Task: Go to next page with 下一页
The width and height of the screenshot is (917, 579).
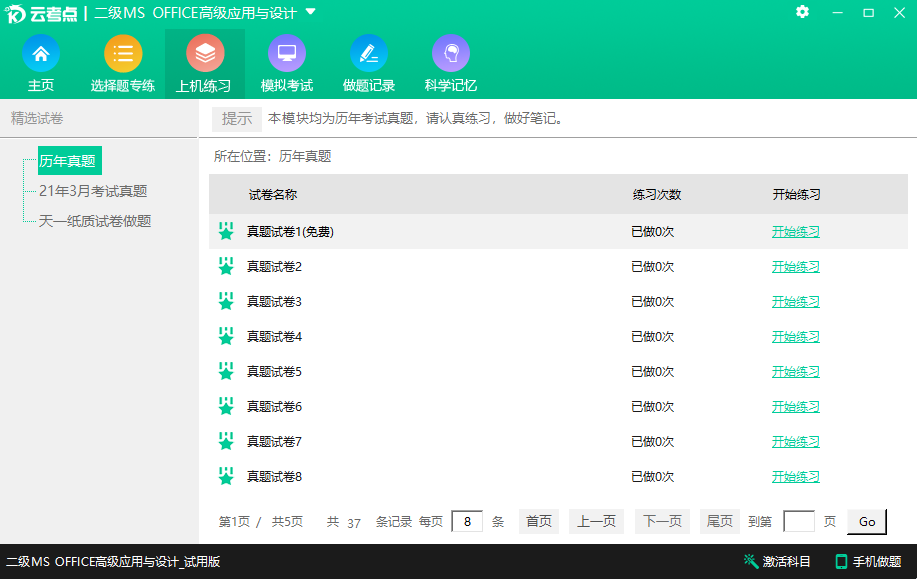Action: (x=661, y=521)
